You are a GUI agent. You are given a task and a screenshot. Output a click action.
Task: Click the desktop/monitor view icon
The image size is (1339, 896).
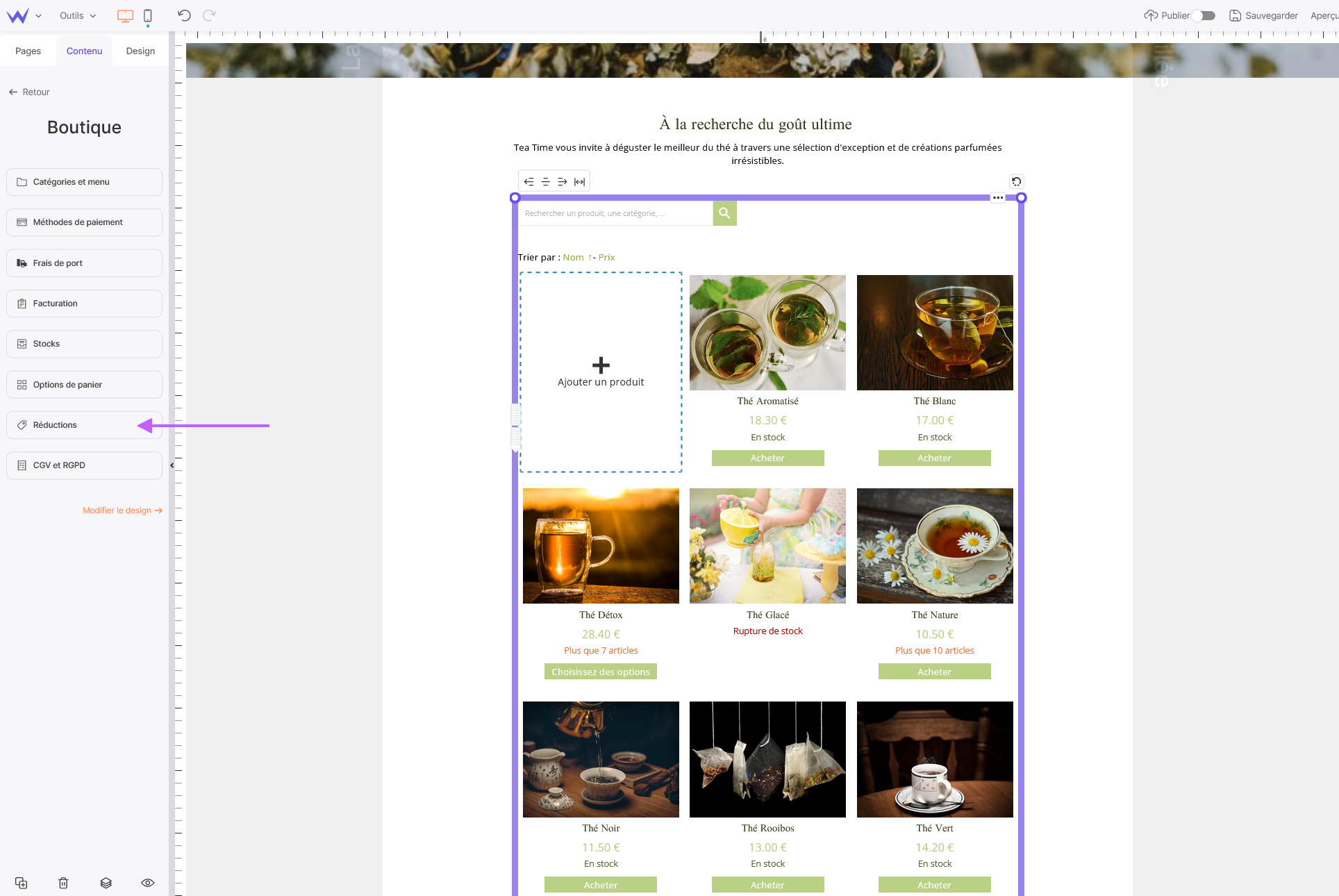(125, 16)
